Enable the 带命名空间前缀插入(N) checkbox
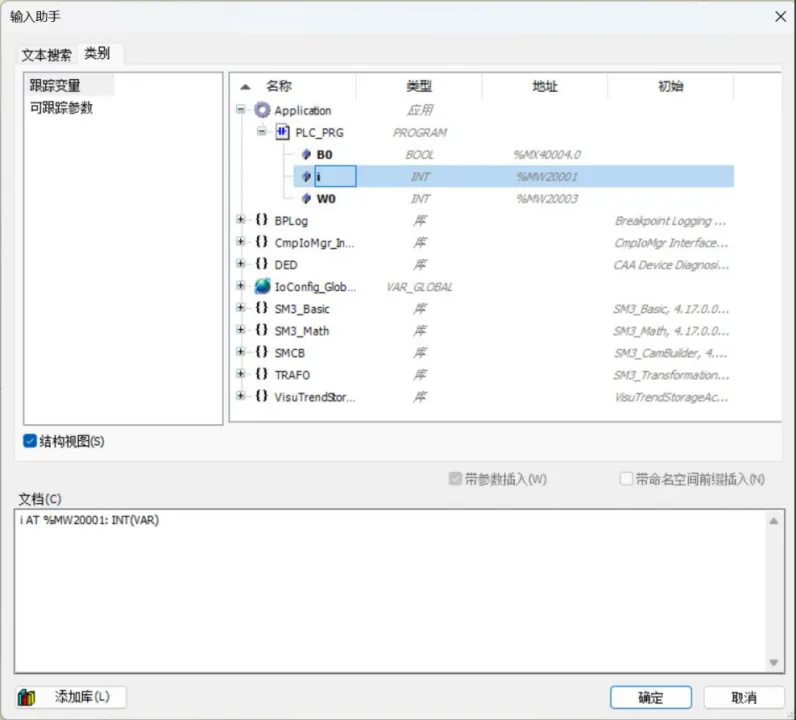 pyautogui.click(x=626, y=478)
